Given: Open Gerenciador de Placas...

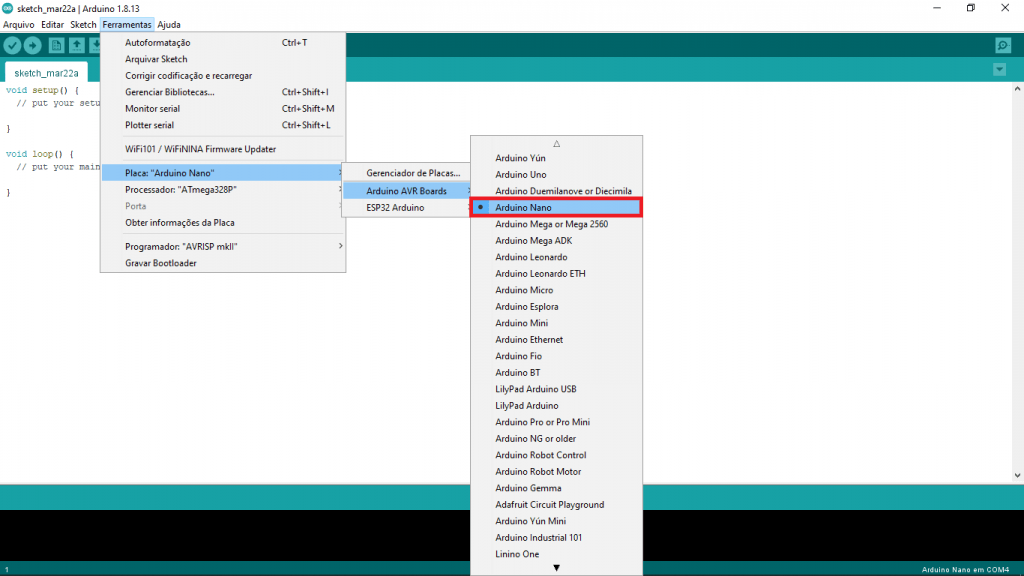Looking at the screenshot, I should [x=412, y=173].
